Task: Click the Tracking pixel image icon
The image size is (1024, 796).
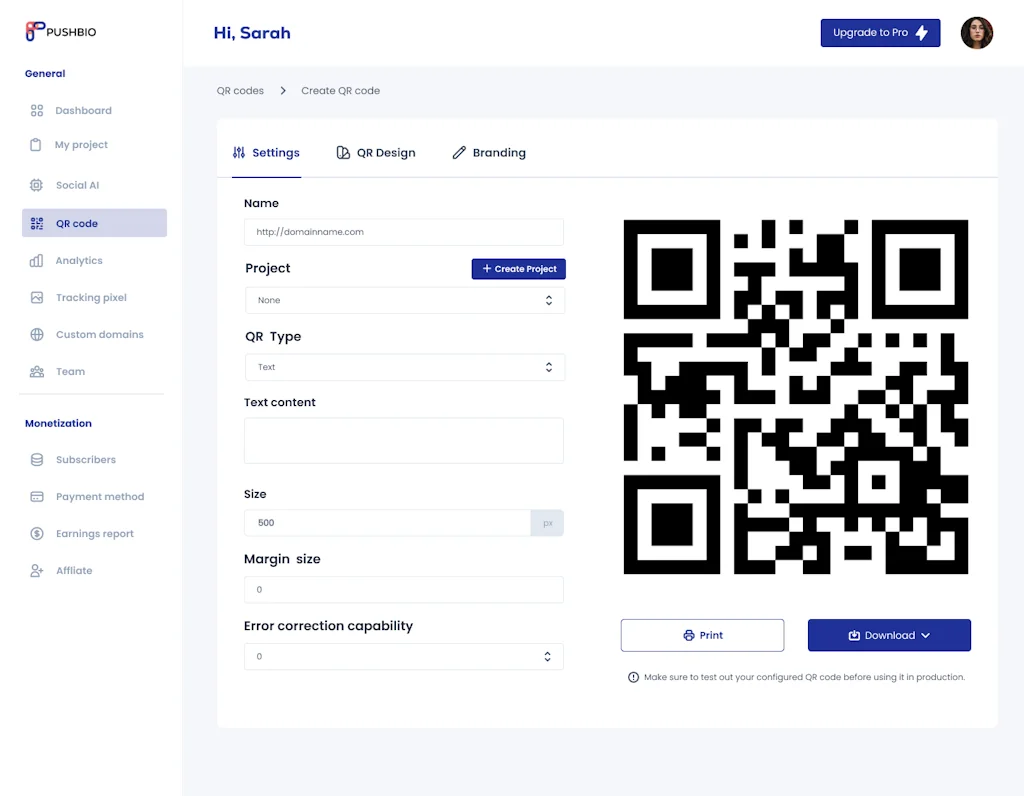Action: [37, 298]
